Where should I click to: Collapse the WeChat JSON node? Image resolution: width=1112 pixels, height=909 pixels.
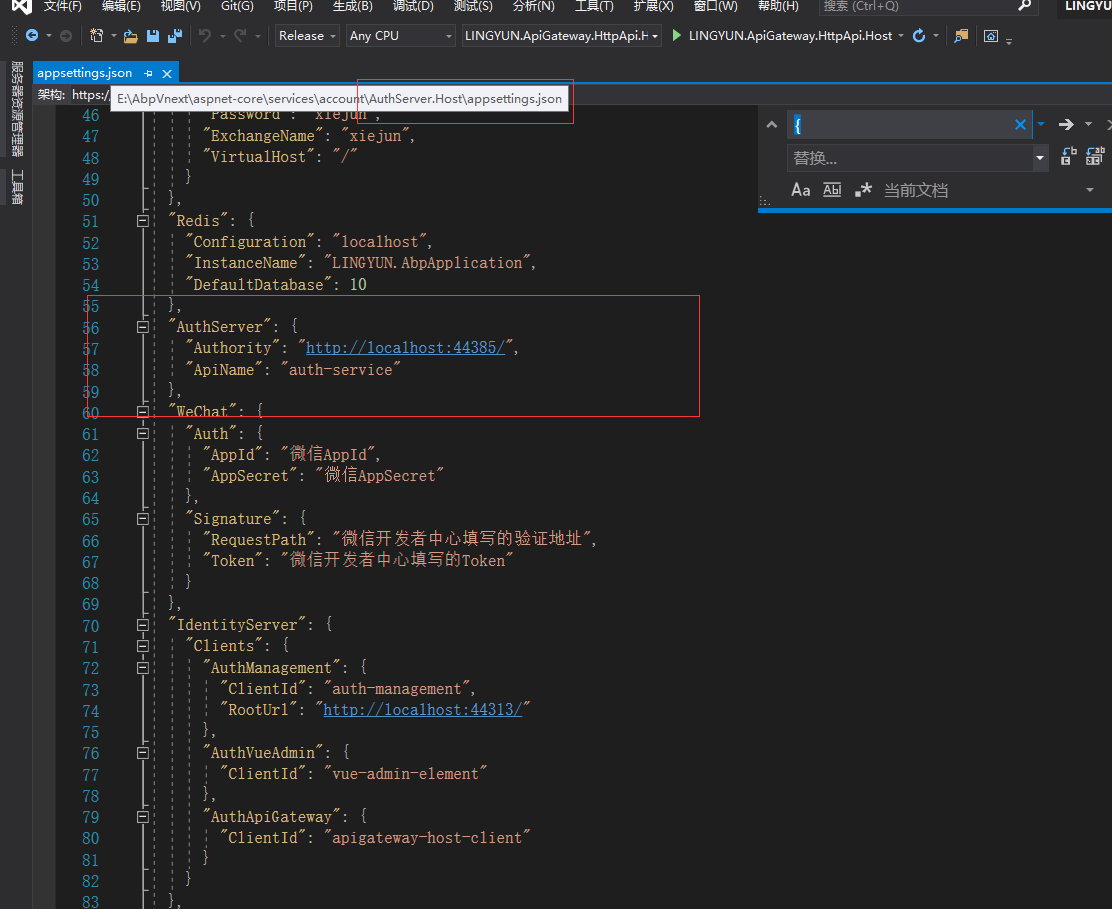coord(143,410)
